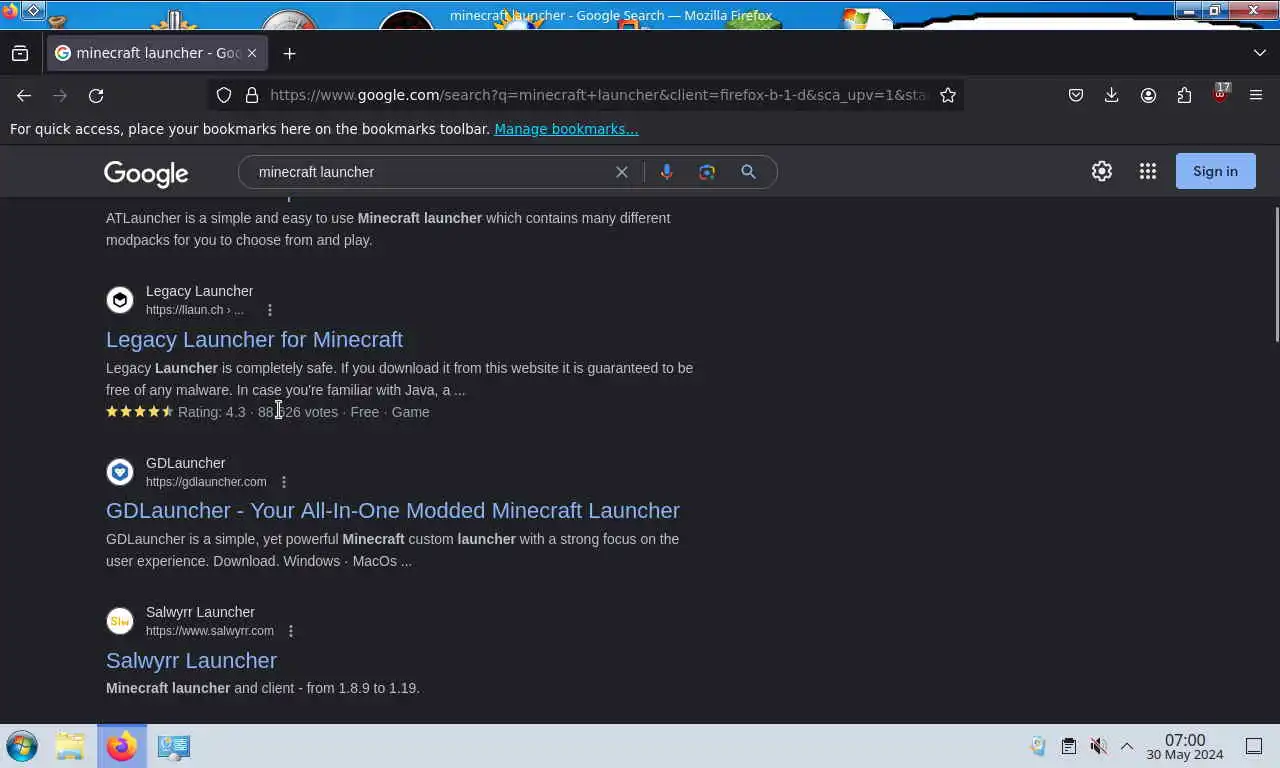
Task: Open Legacy Launcher for Minecraft result
Action: [x=254, y=339]
